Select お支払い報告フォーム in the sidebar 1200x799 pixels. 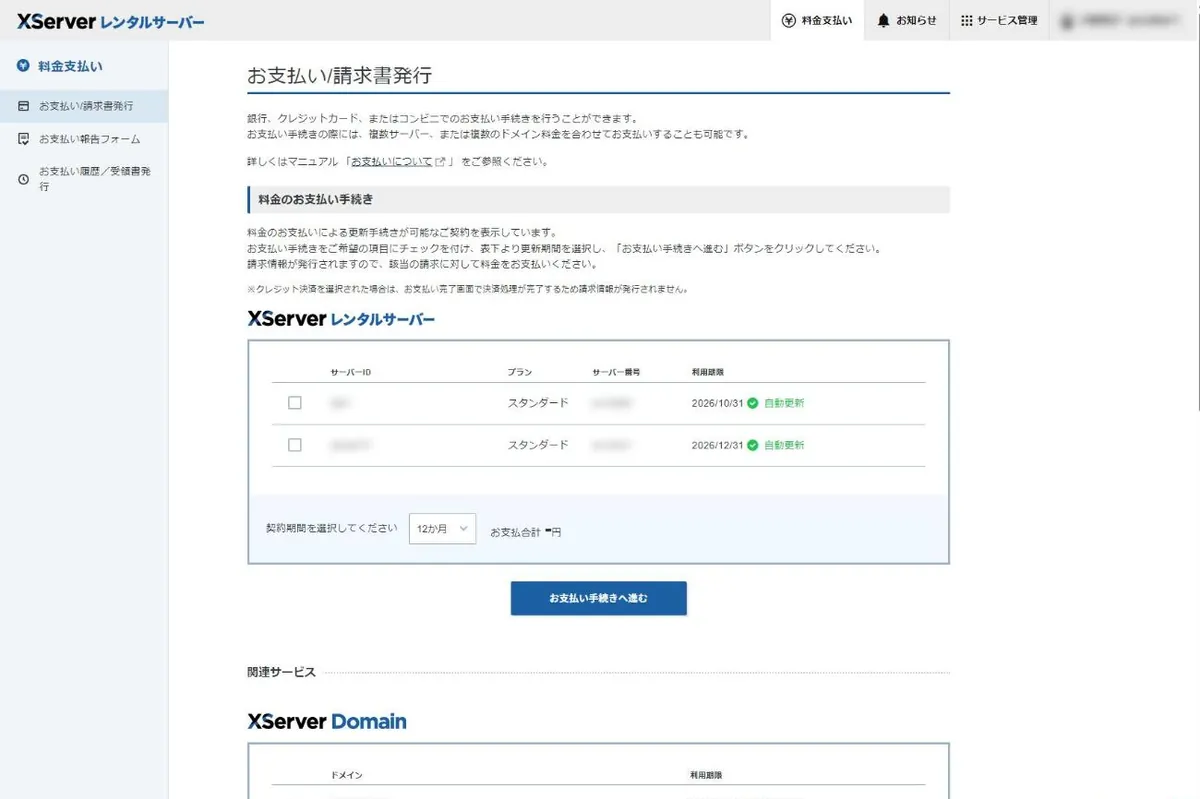click(84, 139)
